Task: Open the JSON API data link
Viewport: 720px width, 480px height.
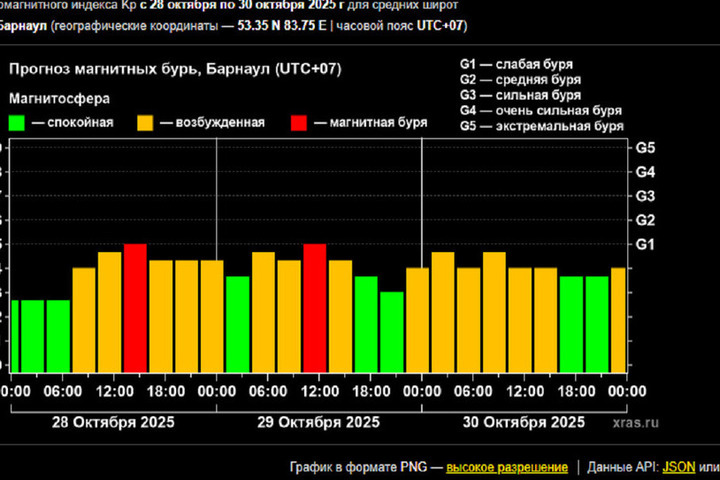Action: (677, 467)
